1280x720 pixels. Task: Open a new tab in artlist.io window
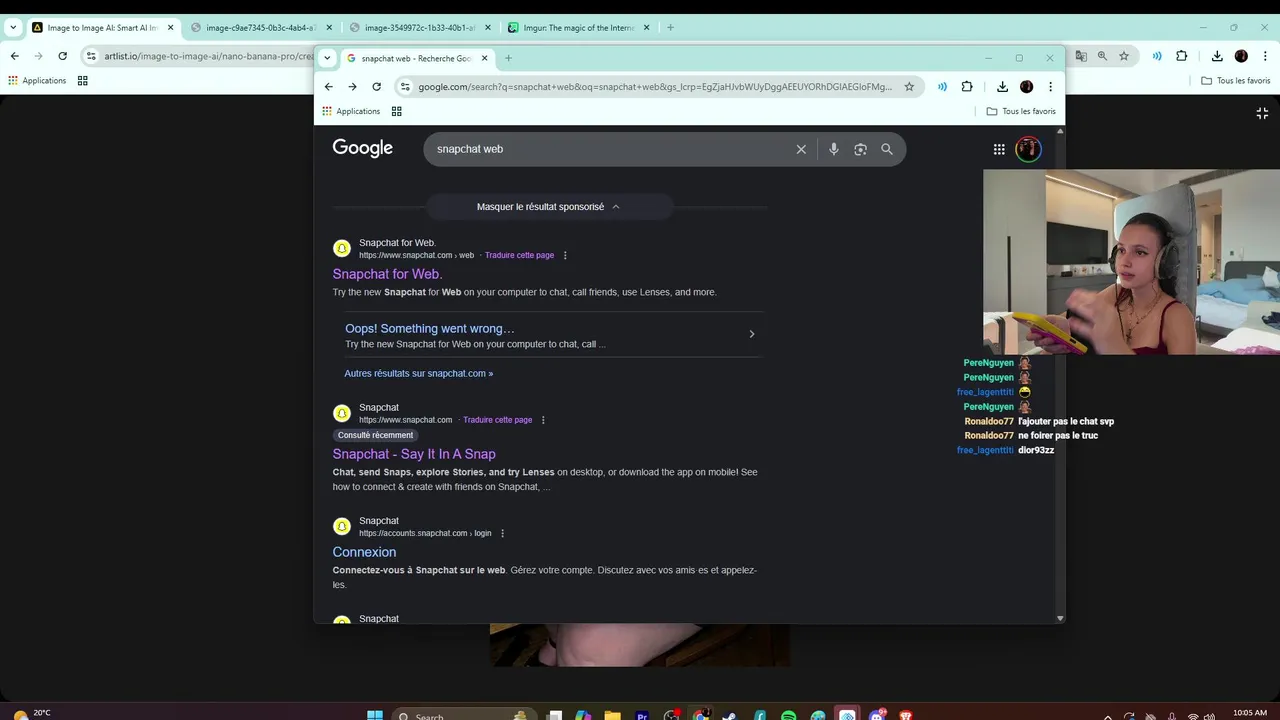coord(670,27)
